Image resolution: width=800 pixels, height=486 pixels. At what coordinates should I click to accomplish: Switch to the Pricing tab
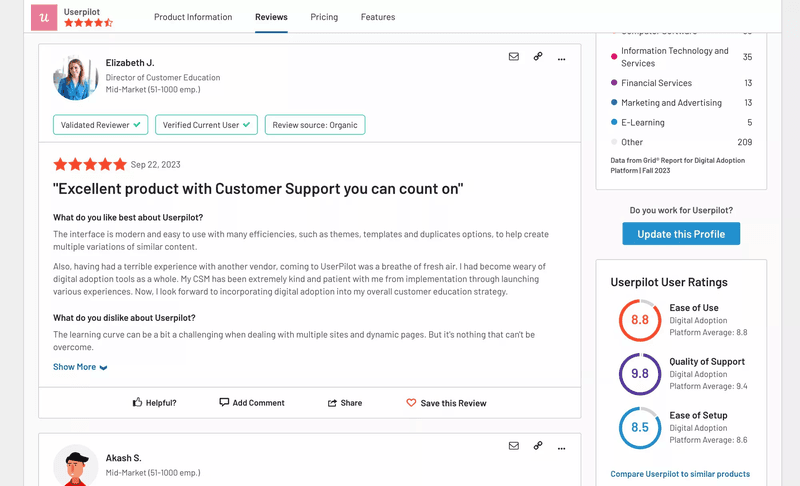(x=324, y=17)
